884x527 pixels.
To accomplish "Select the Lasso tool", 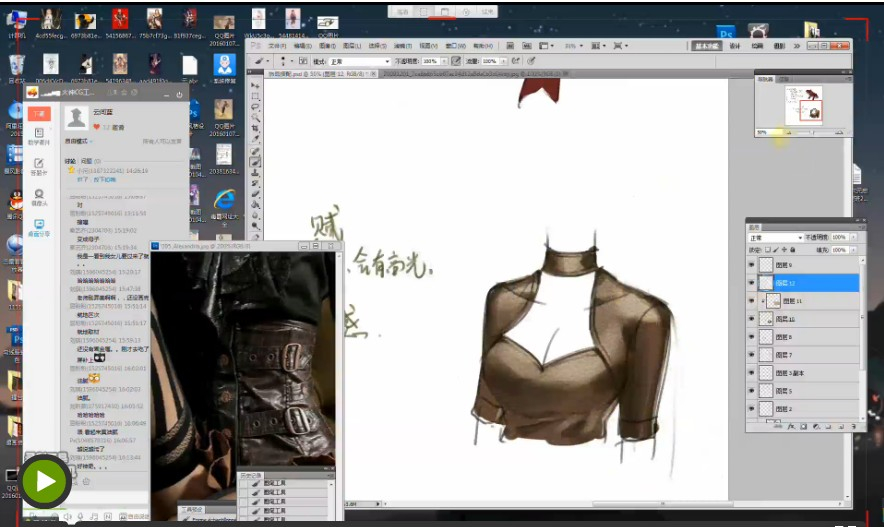I will [x=255, y=107].
